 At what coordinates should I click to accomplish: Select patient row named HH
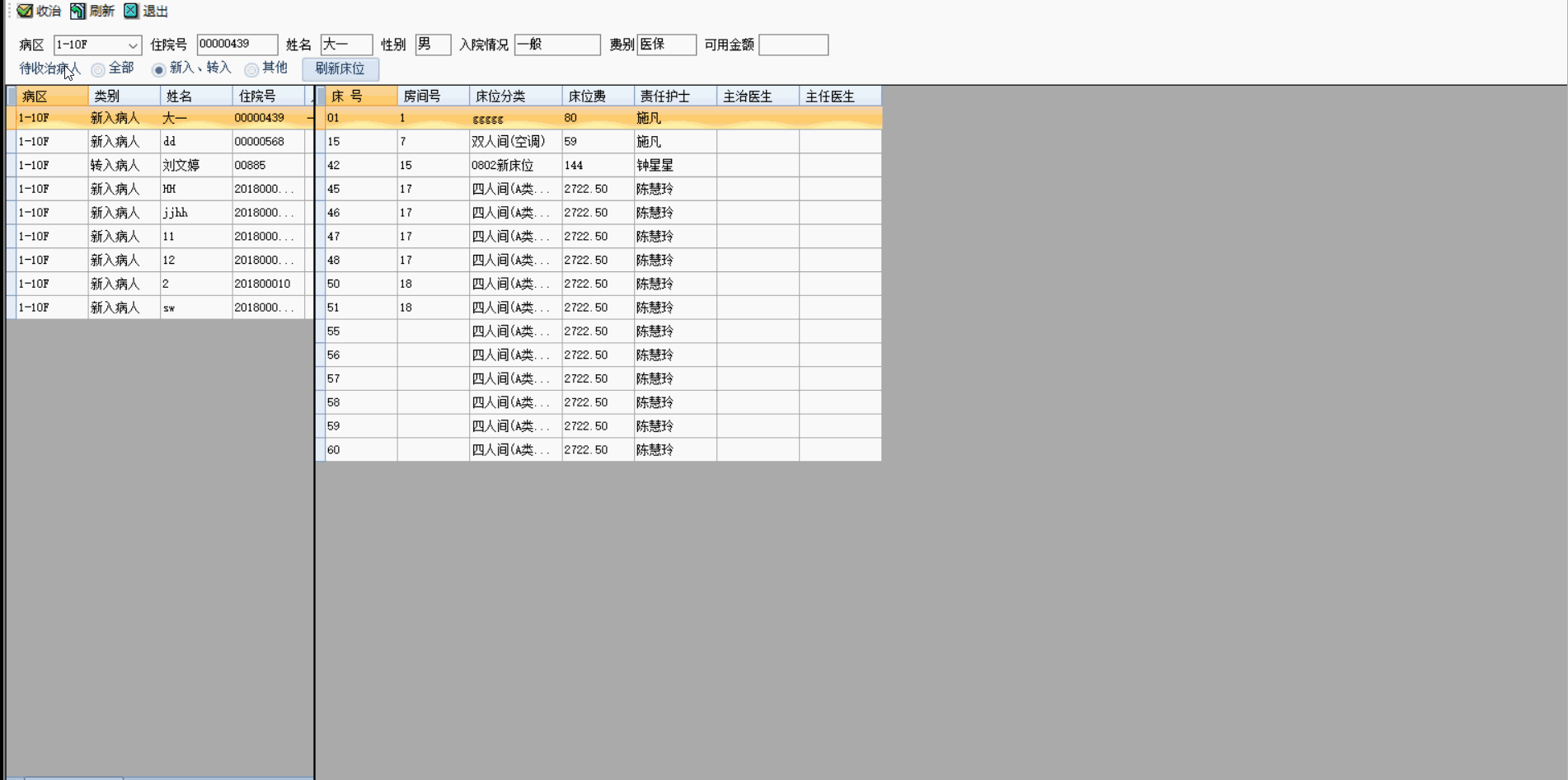[x=161, y=189]
